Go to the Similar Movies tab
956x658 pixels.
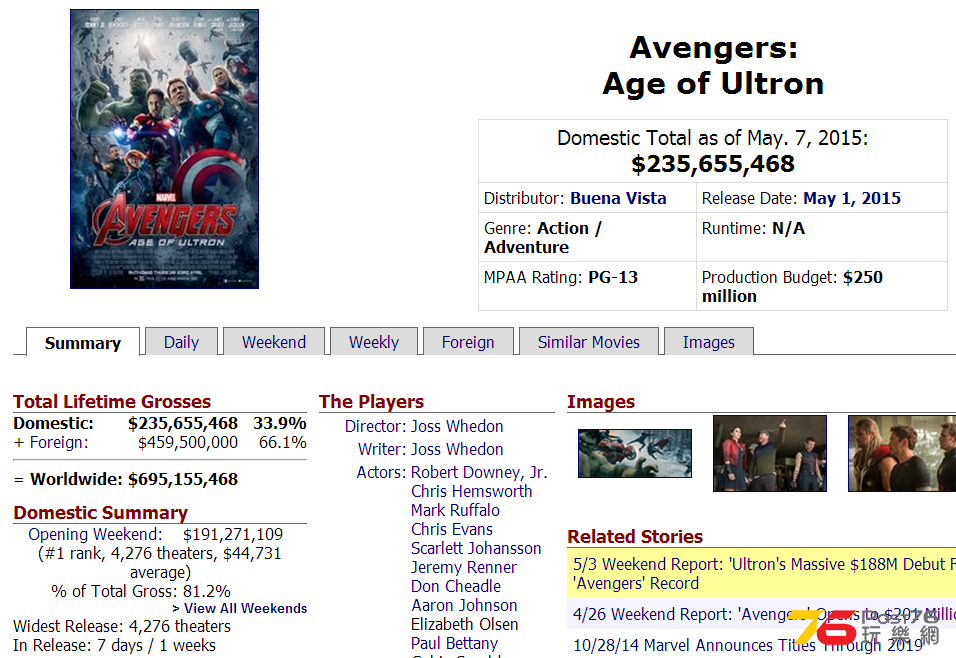click(x=588, y=342)
